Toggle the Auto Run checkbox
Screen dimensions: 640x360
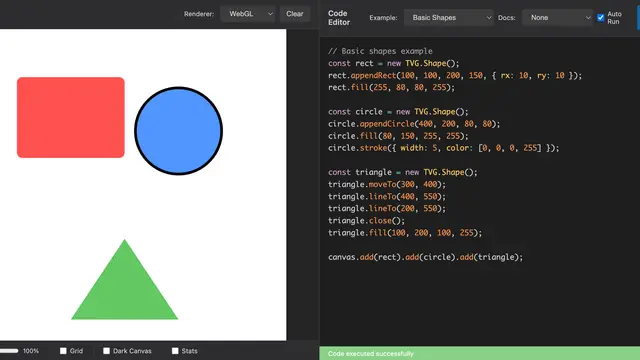pos(600,18)
